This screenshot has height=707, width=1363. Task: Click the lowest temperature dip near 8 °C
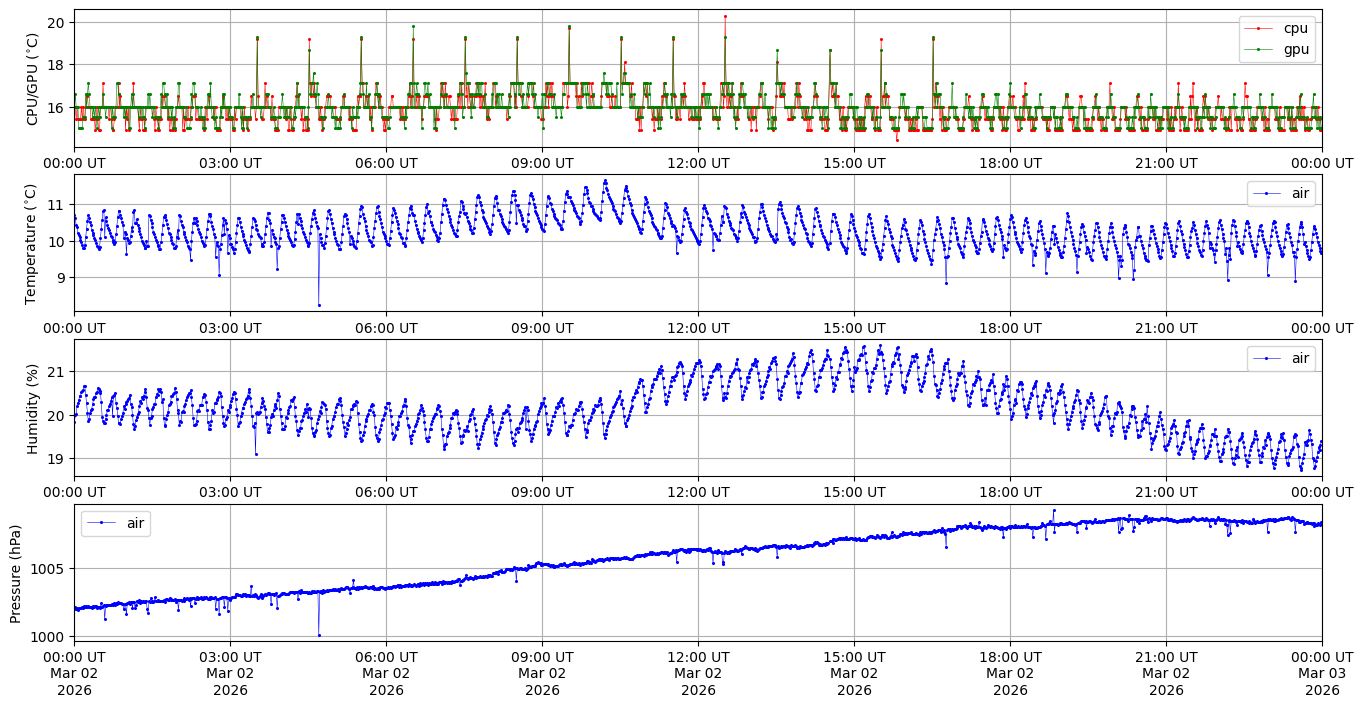click(x=319, y=305)
